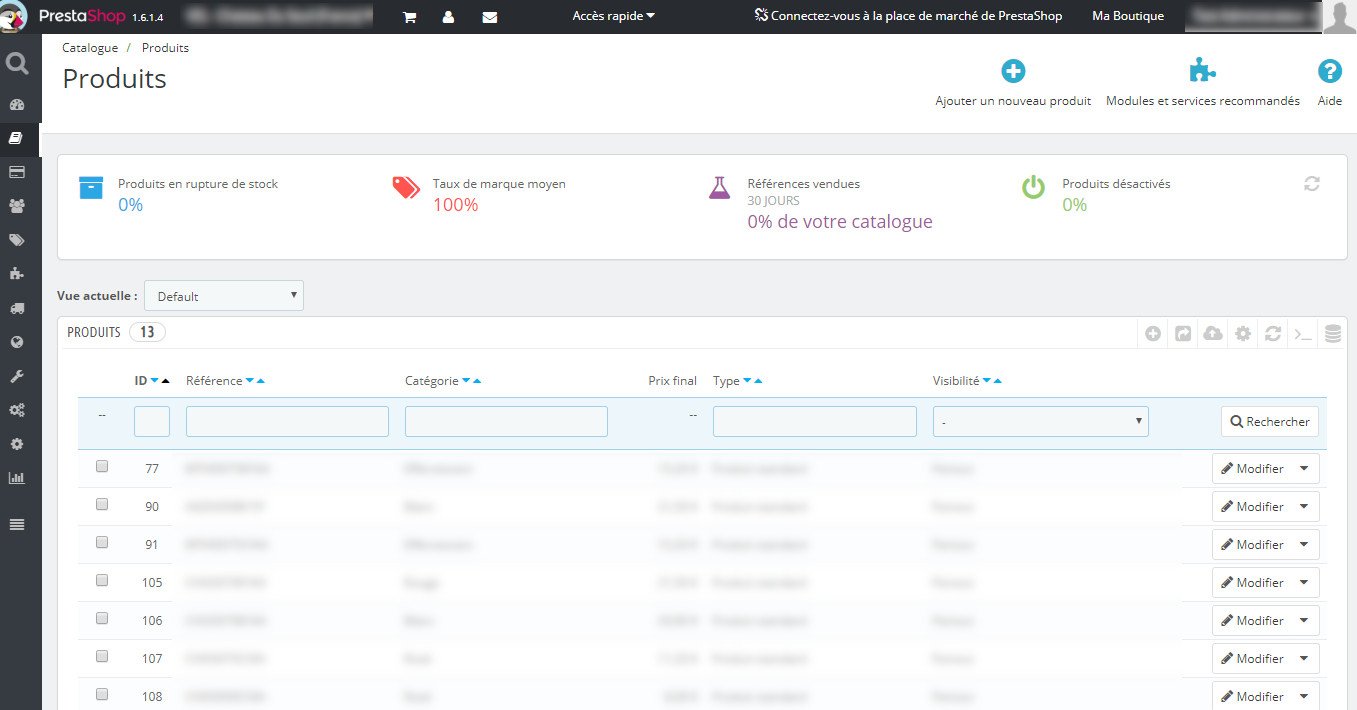The height and width of the screenshot is (710, 1357).
Task: Click Connectez-vous à la place de marché link
Action: point(909,16)
